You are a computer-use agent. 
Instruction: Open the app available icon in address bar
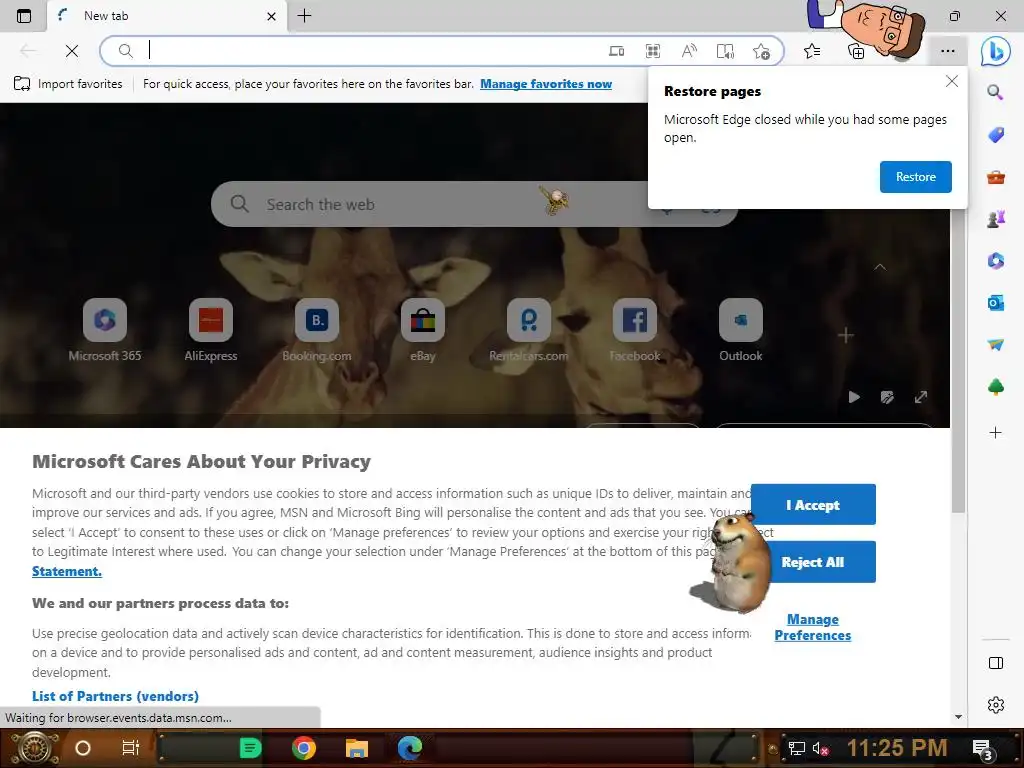[x=616, y=51]
